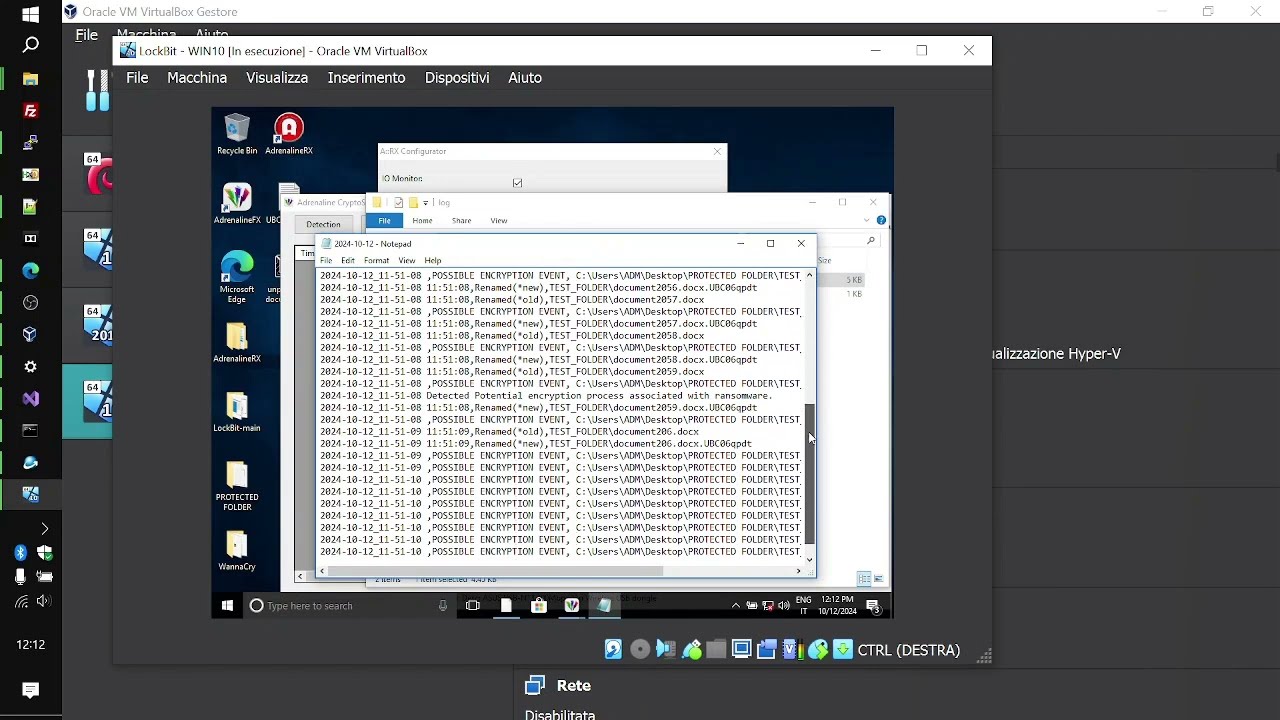Click VirtualBox shared folders indicator
This screenshot has height=720, width=1280.
[716, 650]
